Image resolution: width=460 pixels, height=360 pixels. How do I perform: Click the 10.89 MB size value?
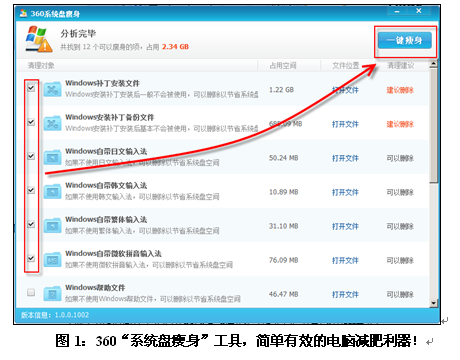[x=284, y=192]
